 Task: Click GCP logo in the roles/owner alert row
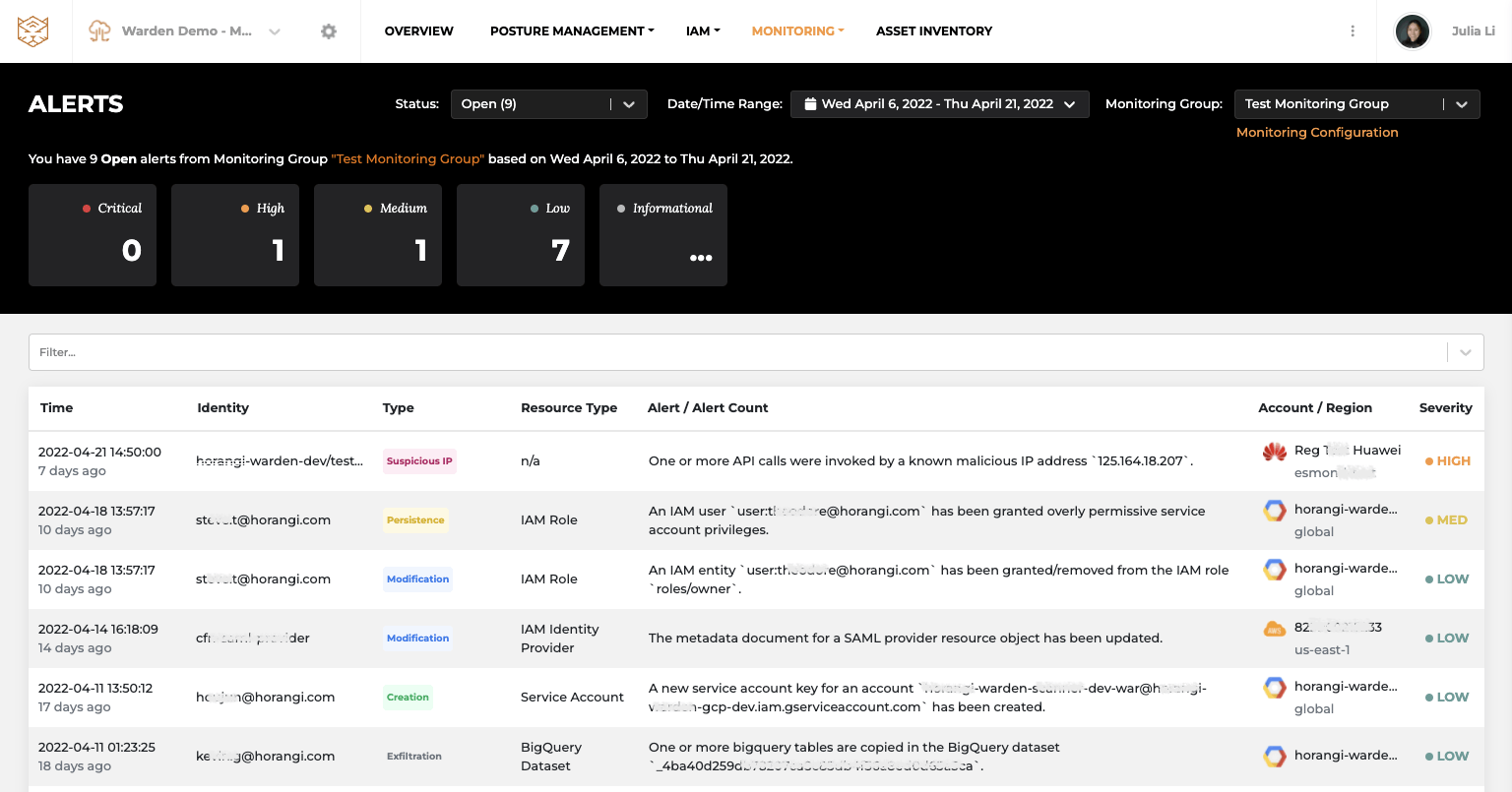1275,570
